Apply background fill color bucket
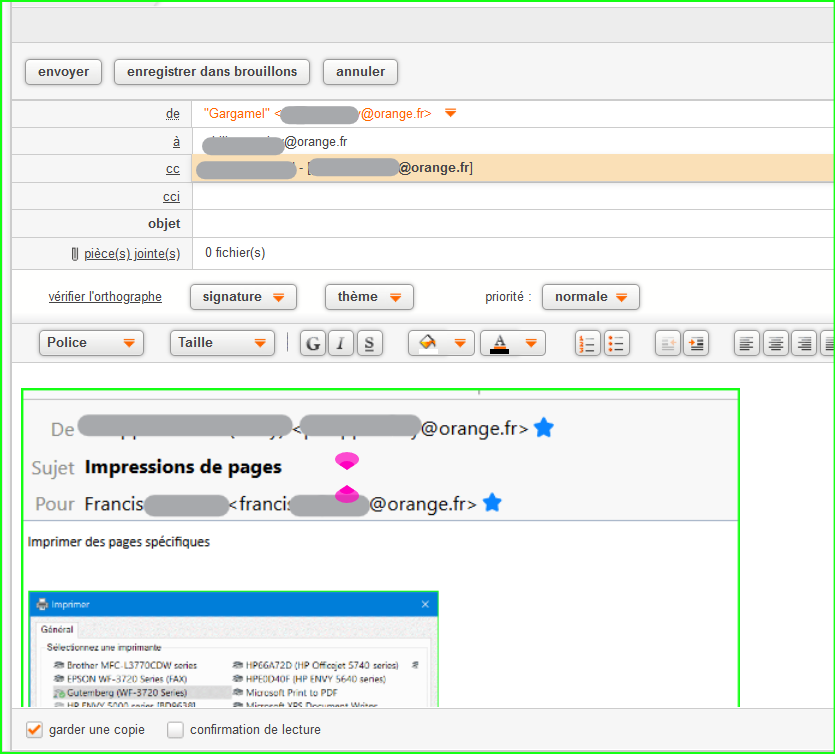The image size is (835, 754). (428, 343)
